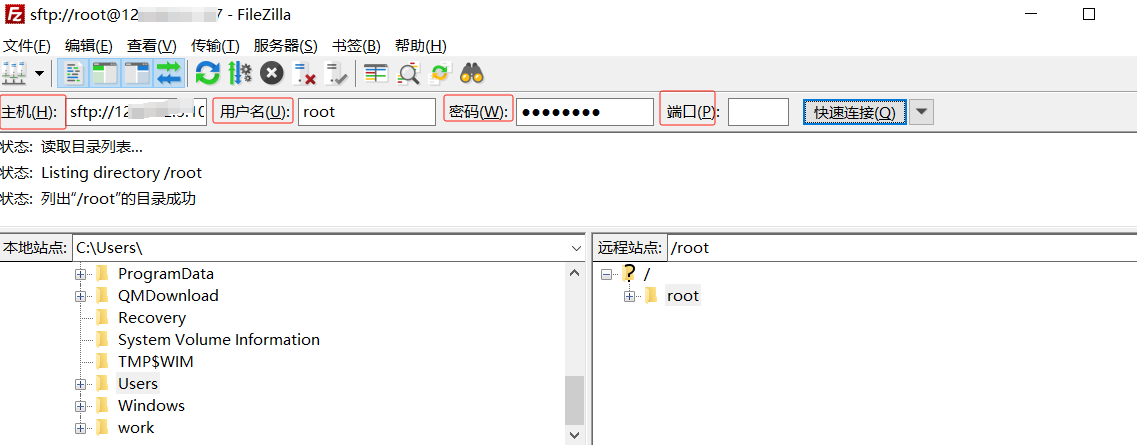Toggle the message log display
The height and width of the screenshot is (445, 1137).
(74, 72)
